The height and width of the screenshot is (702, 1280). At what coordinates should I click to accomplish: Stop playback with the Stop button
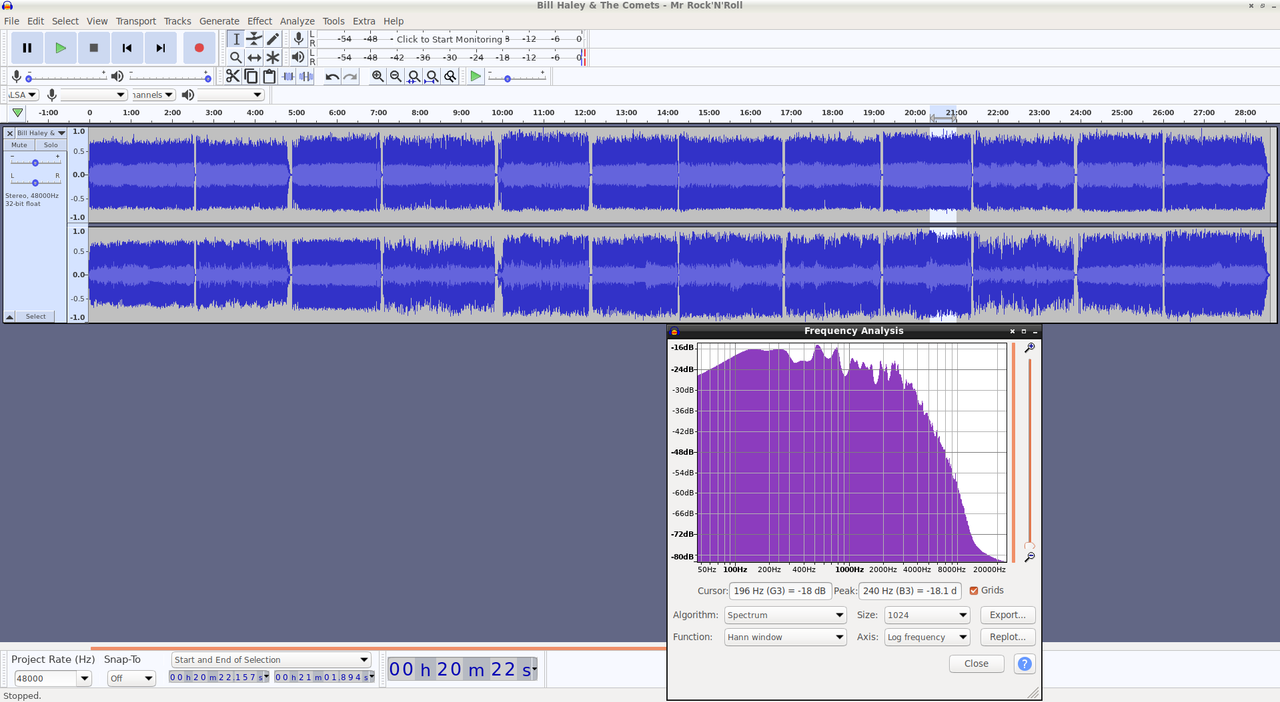93,47
